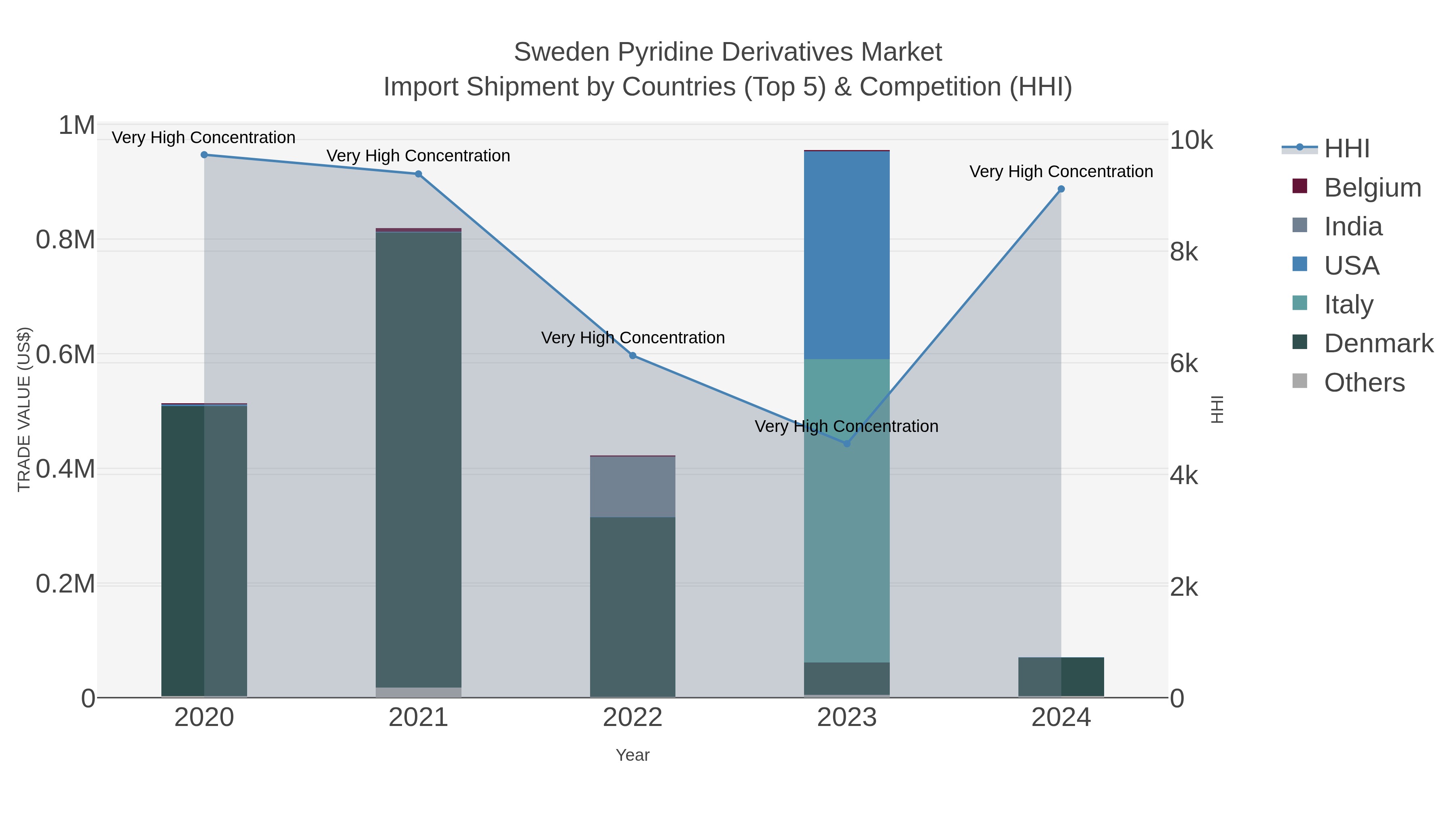The image size is (1456, 819).
Task: Click the 2023 HHI data point
Action: pyautogui.click(x=847, y=444)
